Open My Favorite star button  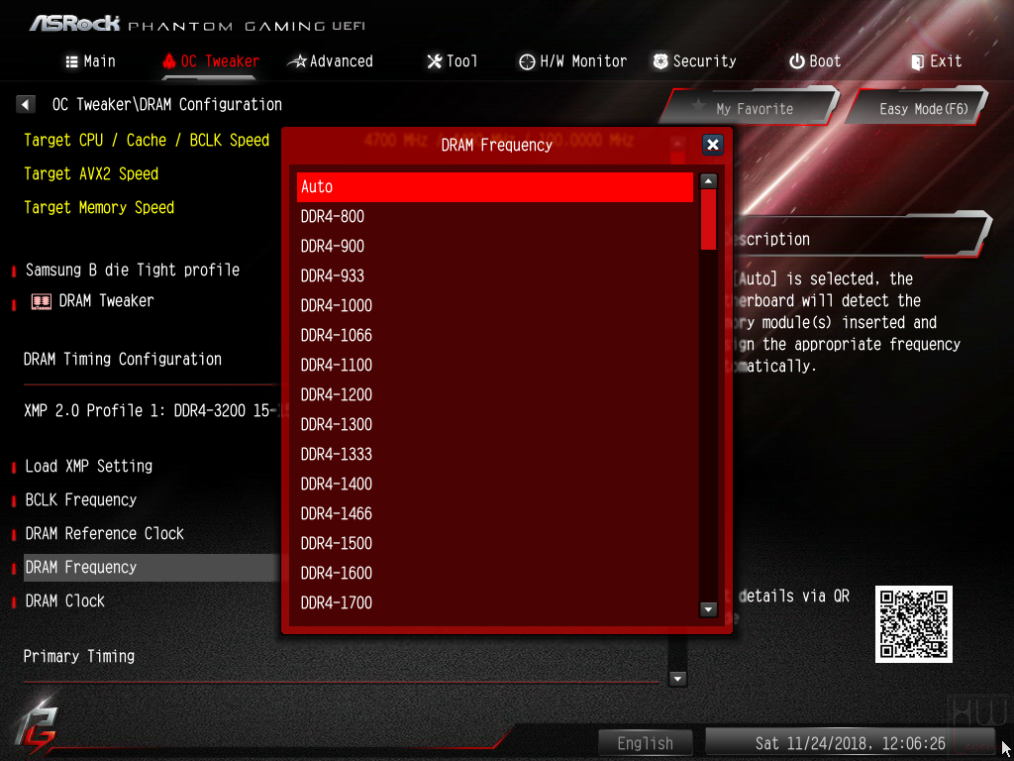(750, 108)
